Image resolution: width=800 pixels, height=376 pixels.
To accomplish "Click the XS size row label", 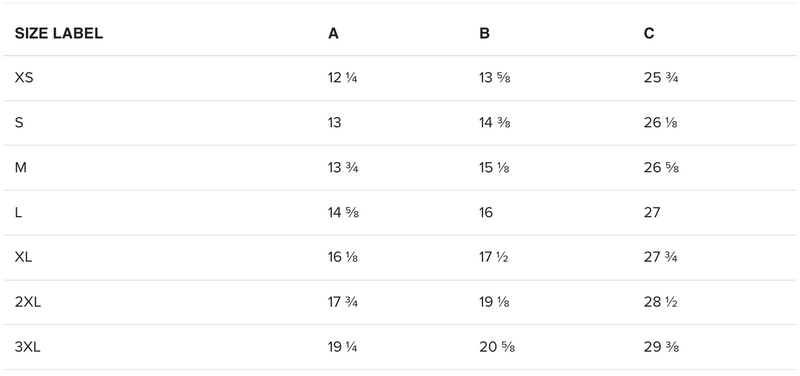I will click(24, 78).
